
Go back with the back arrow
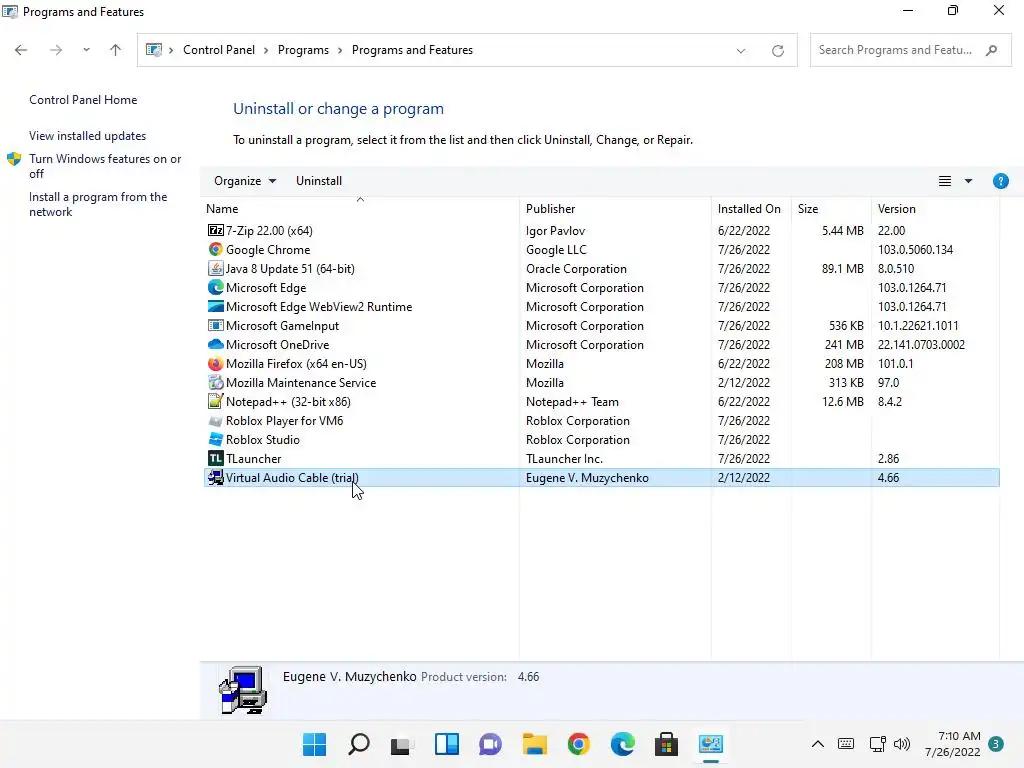(x=21, y=50)
